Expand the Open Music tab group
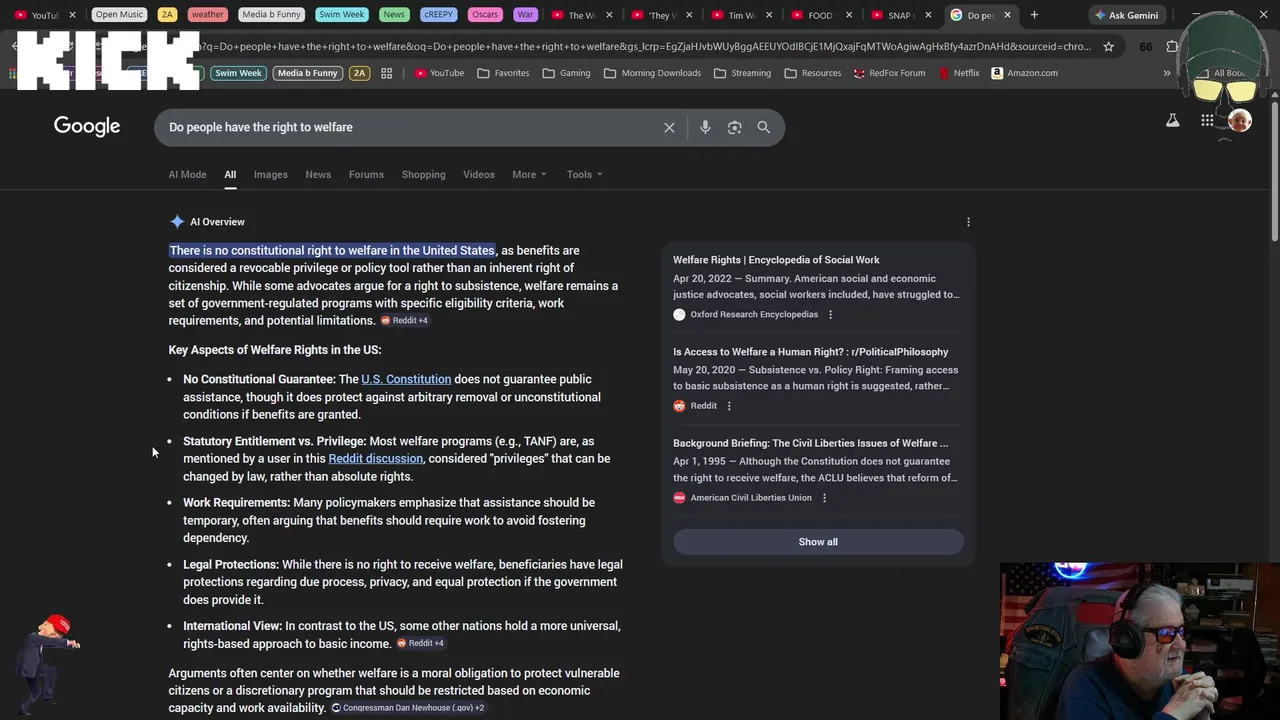This screenshot has height=720, width=1280. pyautogui.click(x=119, y=15)
